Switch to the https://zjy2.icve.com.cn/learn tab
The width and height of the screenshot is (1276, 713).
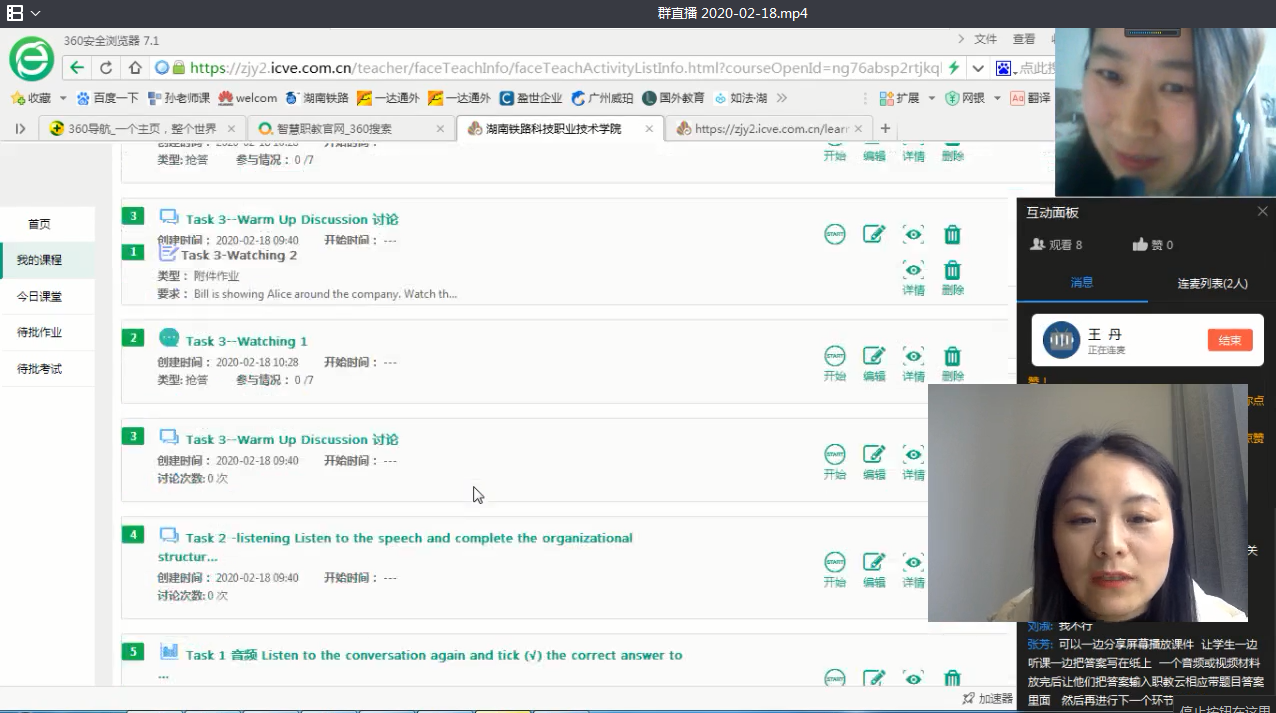(768, 128)
